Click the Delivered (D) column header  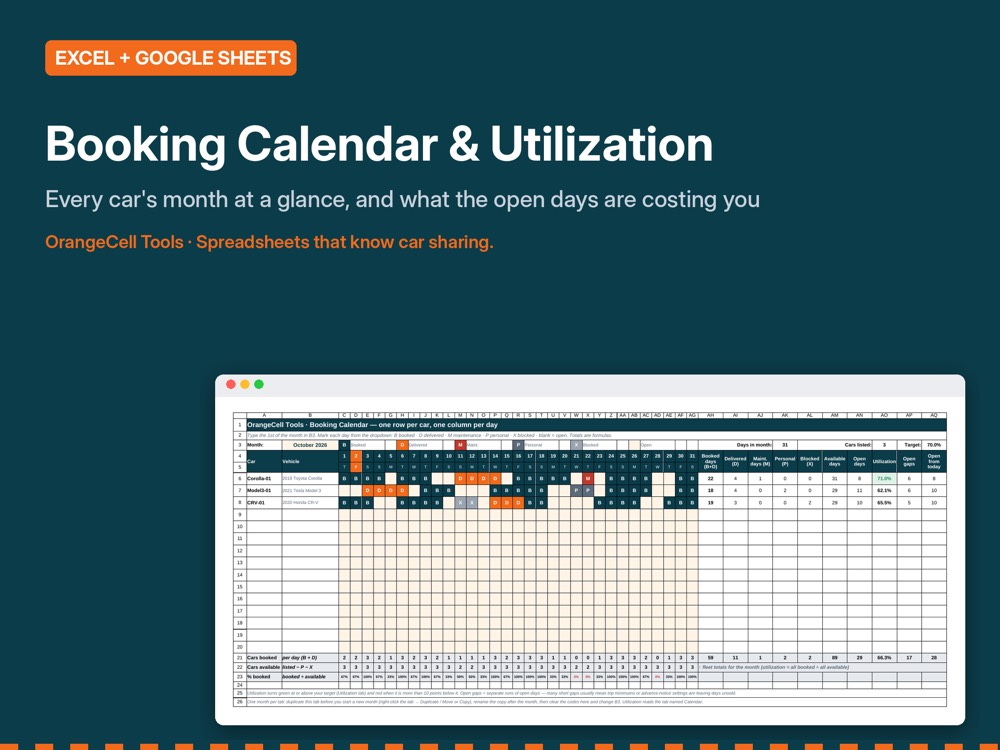point(735,461)
